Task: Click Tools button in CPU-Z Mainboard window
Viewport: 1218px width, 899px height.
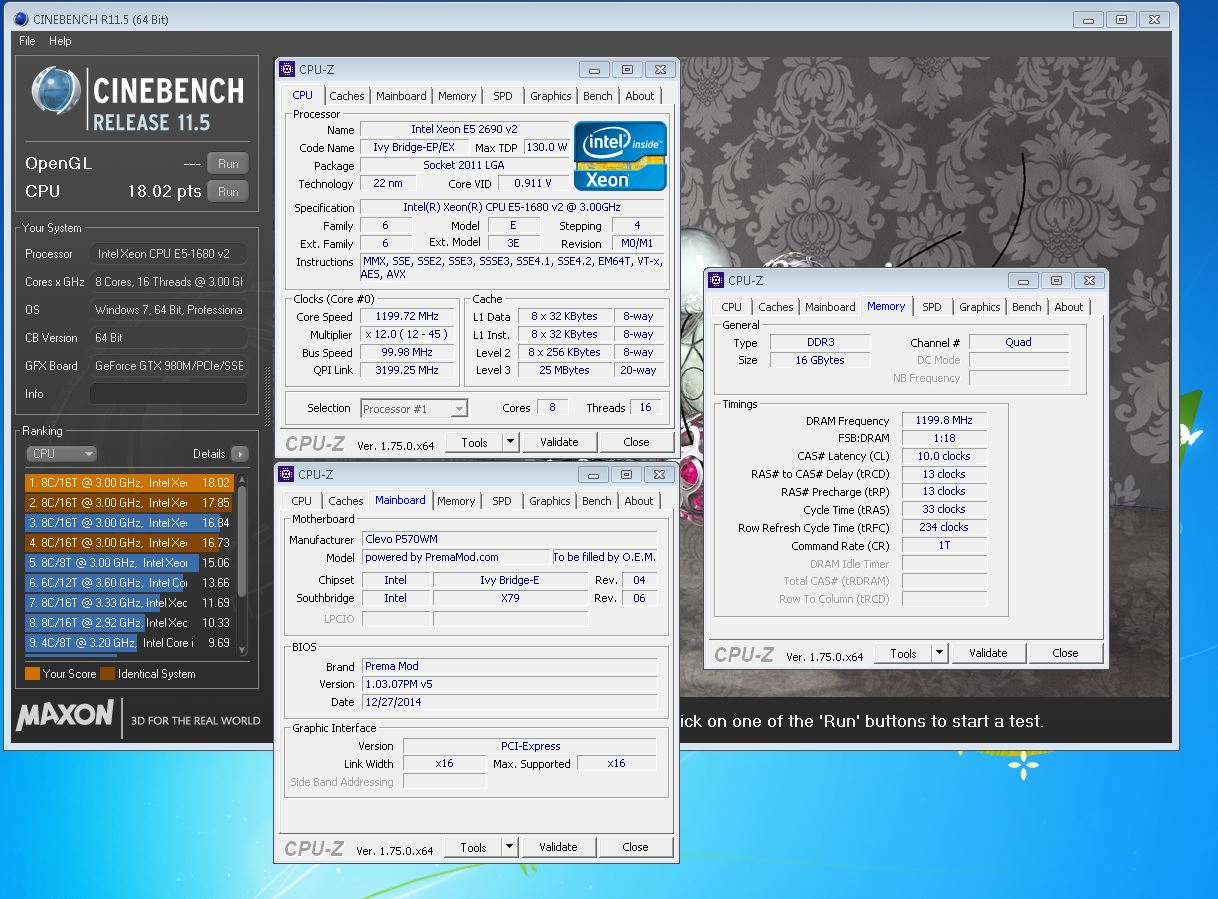Action: pyautogui.click(x=473, y=847)
